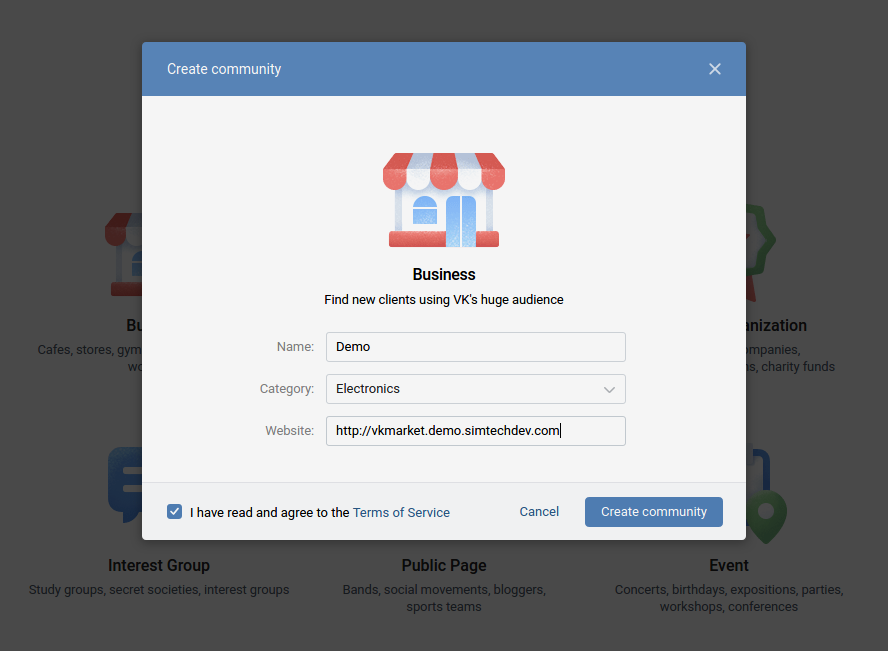Click the blue Create community button
888x651 pixels.
(x=654, y=512)
